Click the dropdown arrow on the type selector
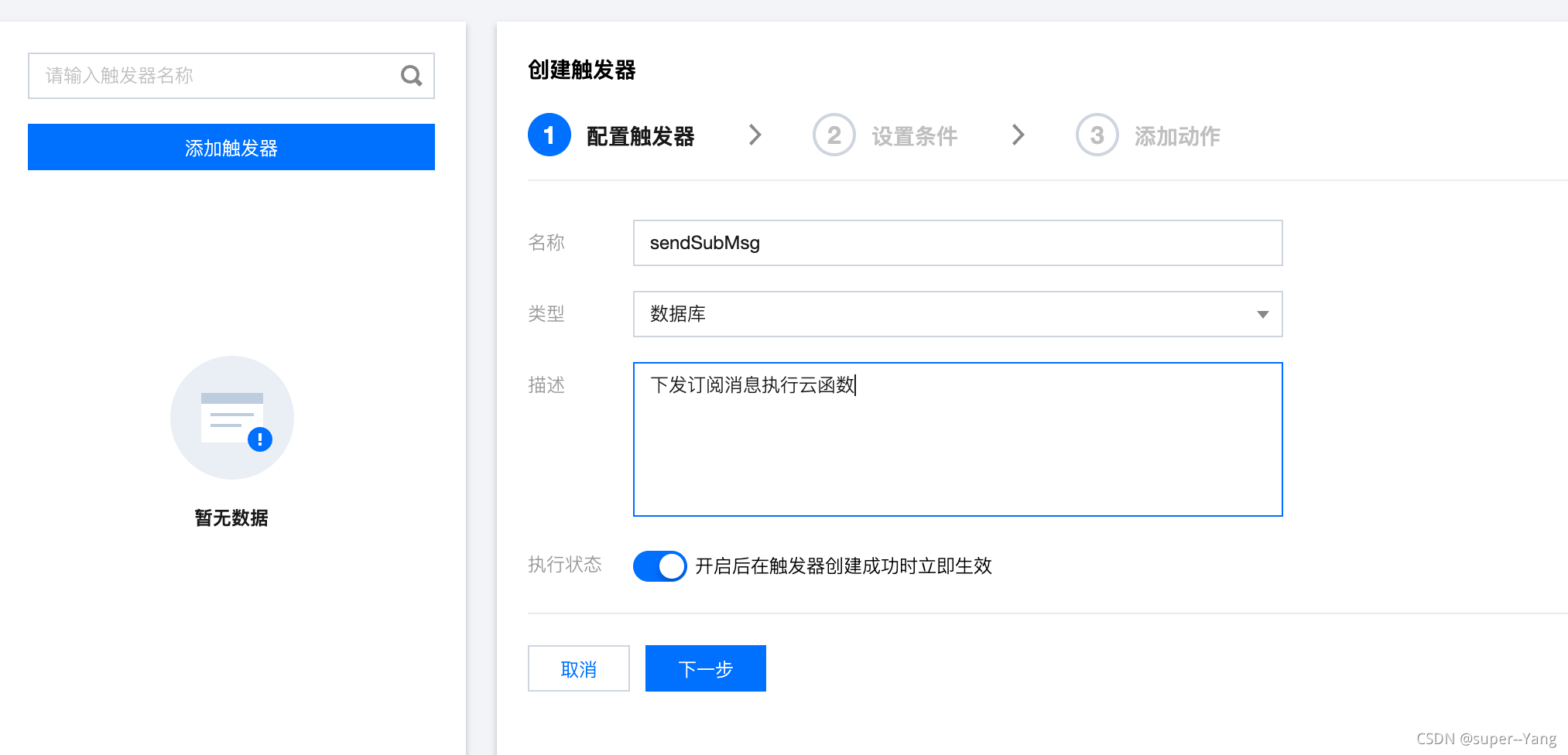Screen dimensions: 1568x755 1263,314
